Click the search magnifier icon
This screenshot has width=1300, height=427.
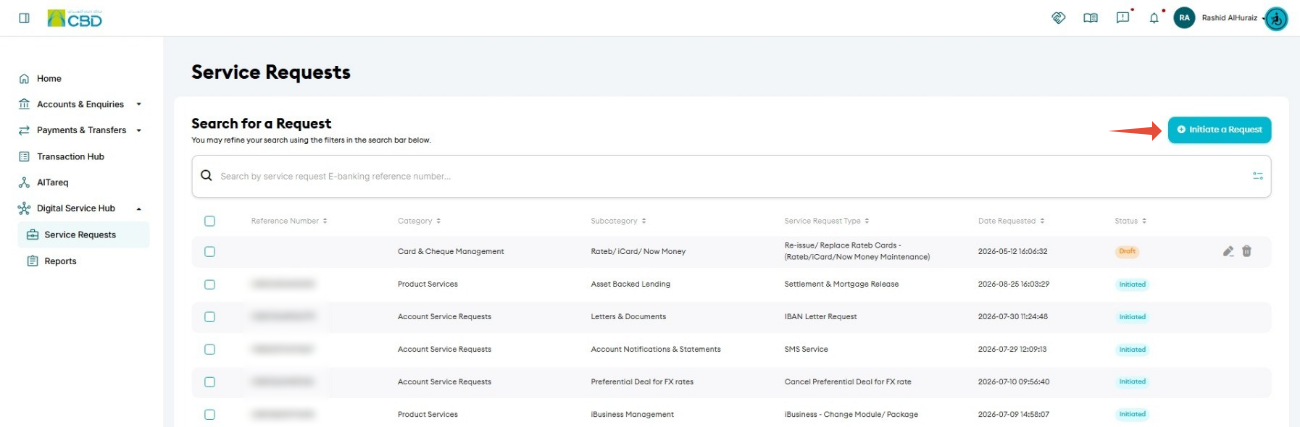tap(206, 175)
